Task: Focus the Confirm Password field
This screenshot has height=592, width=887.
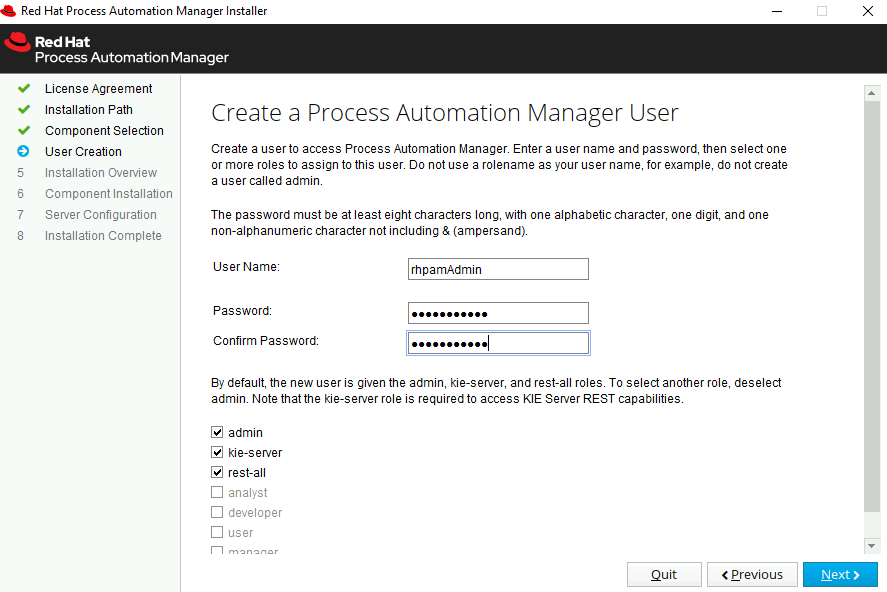Action: (x=498, y=343)
